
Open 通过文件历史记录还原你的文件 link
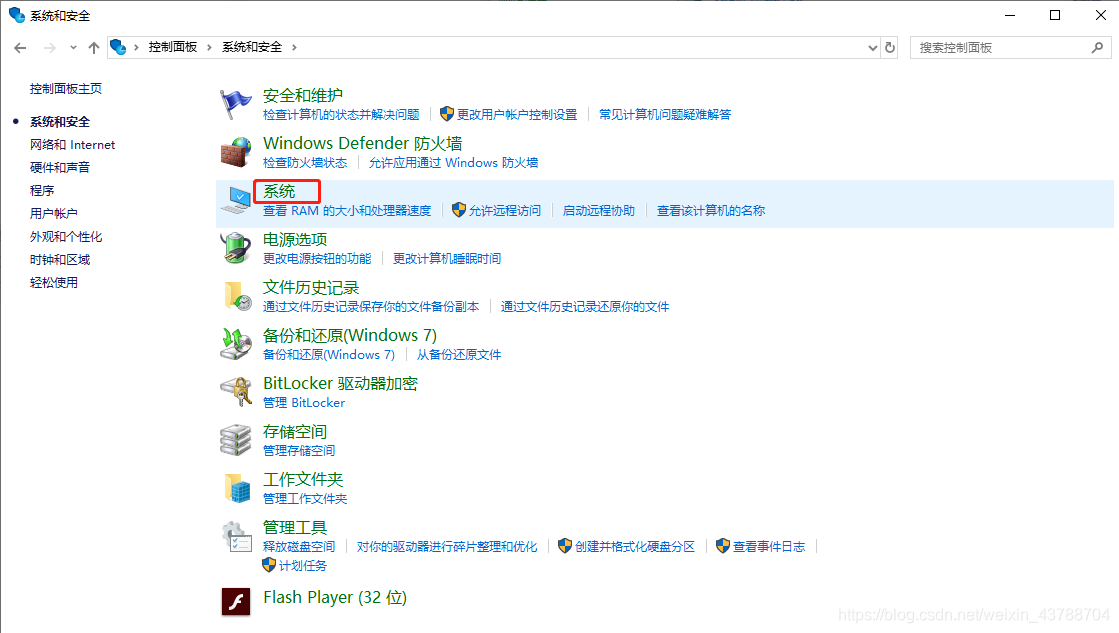click(584, 307)
